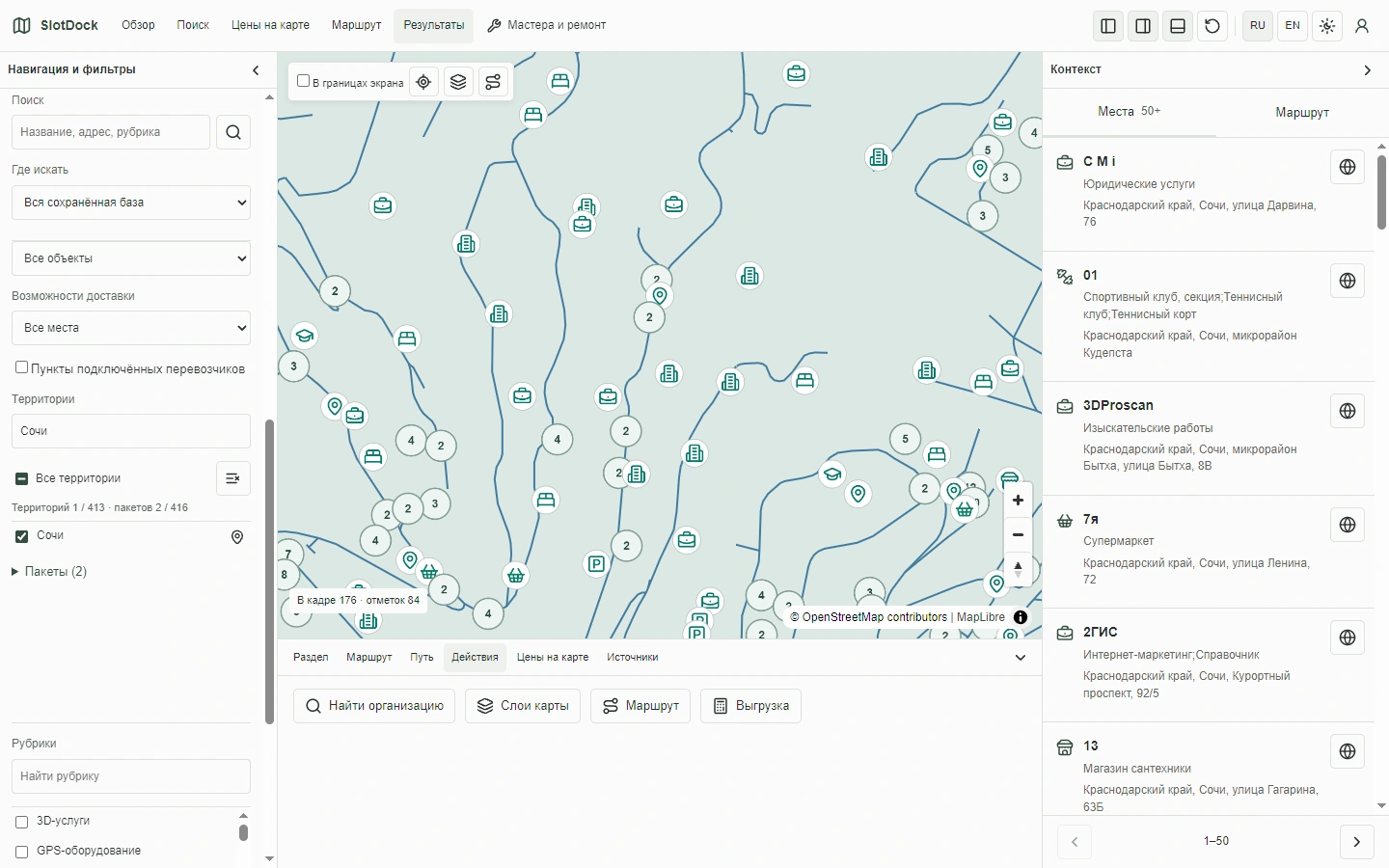Open route tool in map toolbar
Screen dimensions: 1389x868
[493, 82]
